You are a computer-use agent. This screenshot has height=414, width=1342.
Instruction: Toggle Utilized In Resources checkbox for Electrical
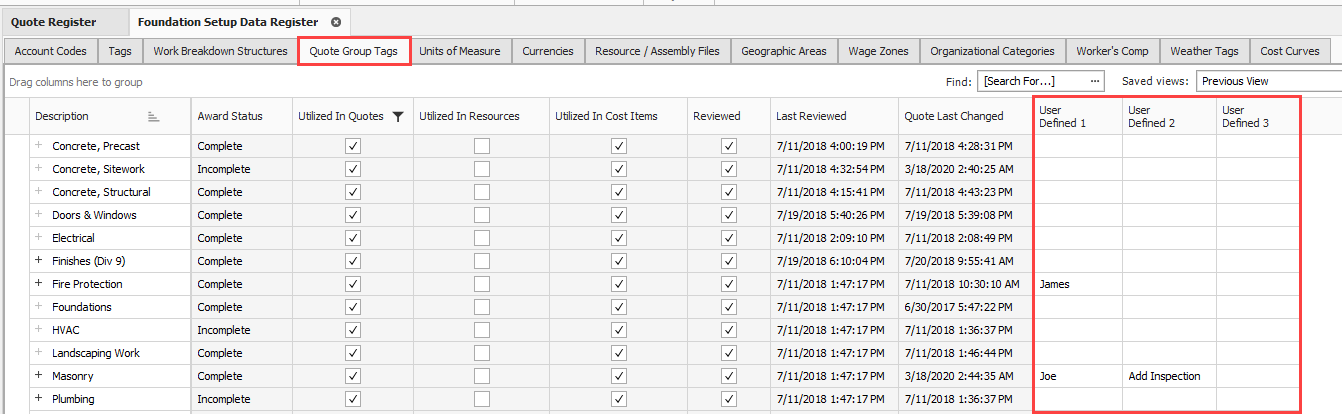tap(482, 238)
